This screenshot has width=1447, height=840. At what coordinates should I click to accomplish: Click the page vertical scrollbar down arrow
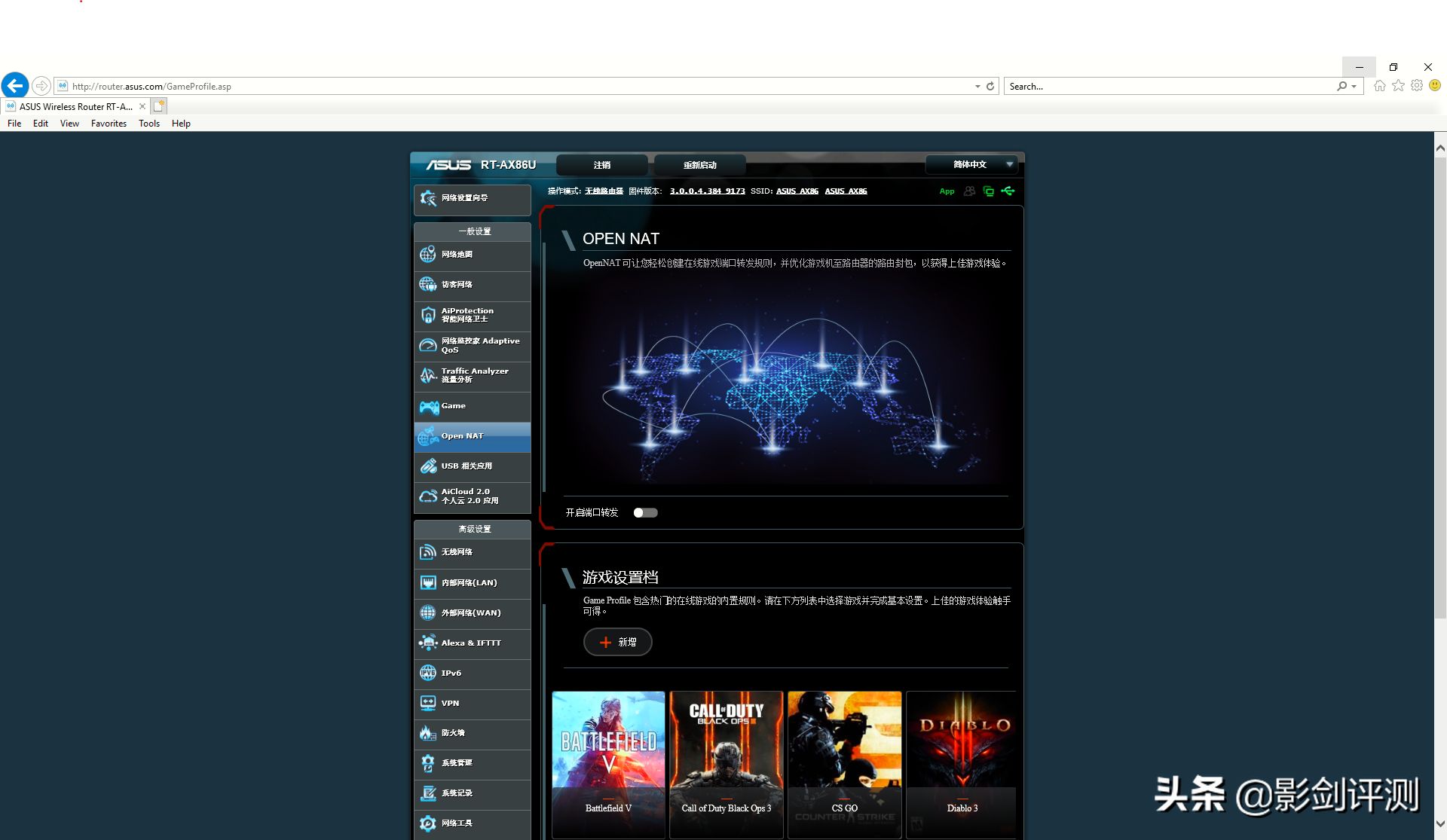point(1440,824)
